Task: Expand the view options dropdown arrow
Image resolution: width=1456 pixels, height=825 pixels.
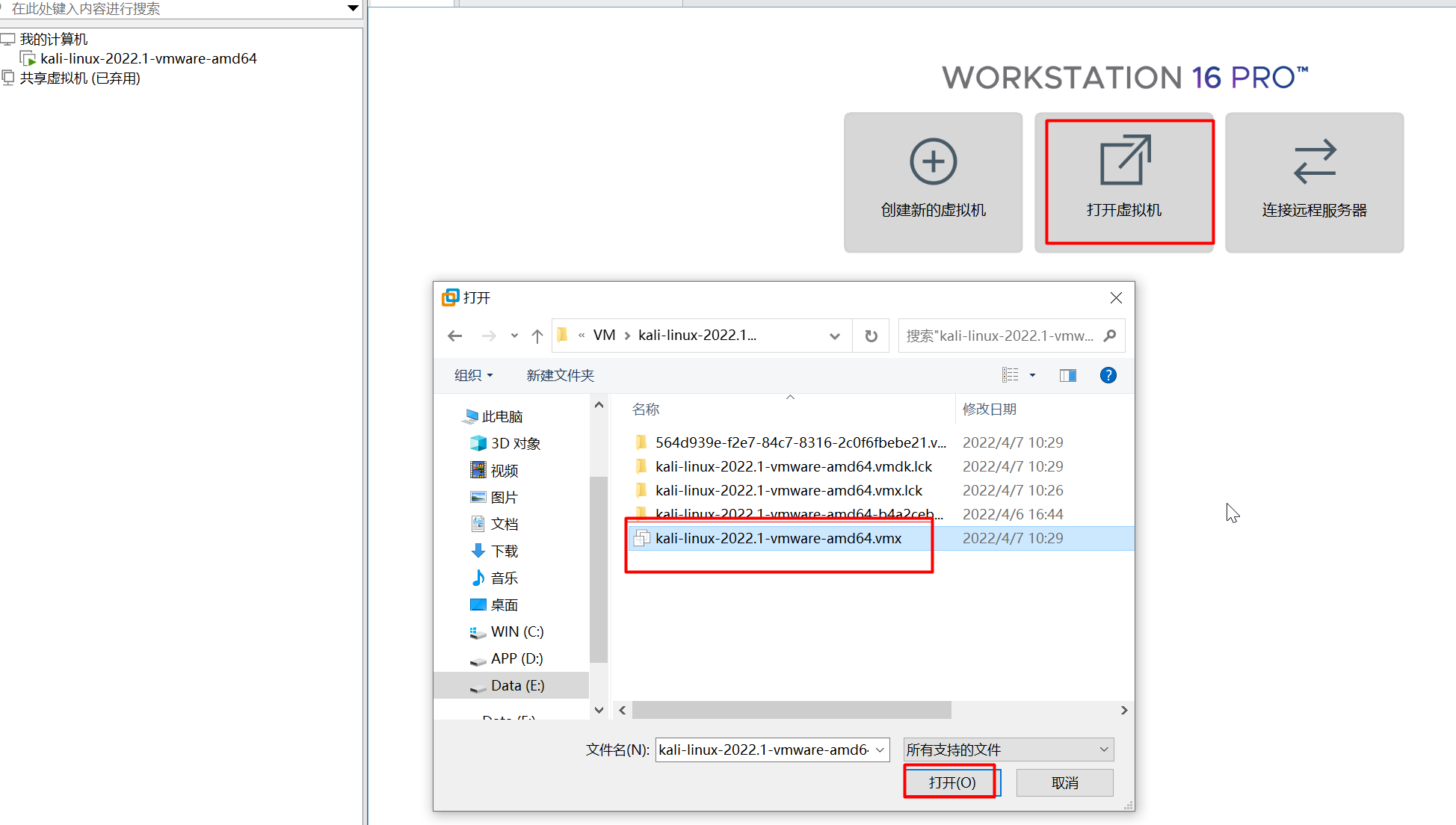Action: click(x=1032, y=375)
